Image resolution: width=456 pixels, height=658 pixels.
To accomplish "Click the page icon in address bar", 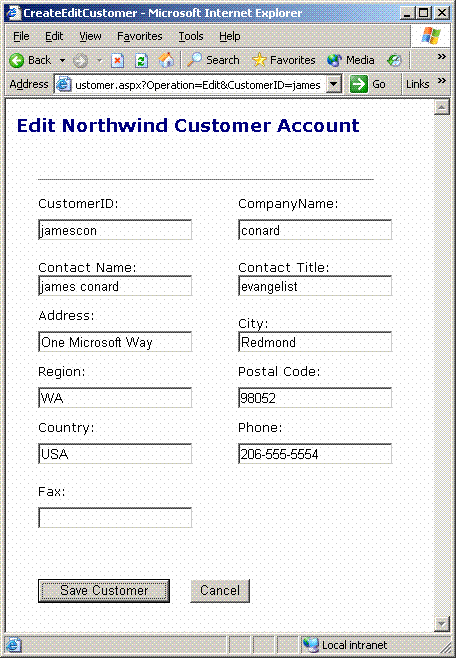I will click(x=63, y=84).
